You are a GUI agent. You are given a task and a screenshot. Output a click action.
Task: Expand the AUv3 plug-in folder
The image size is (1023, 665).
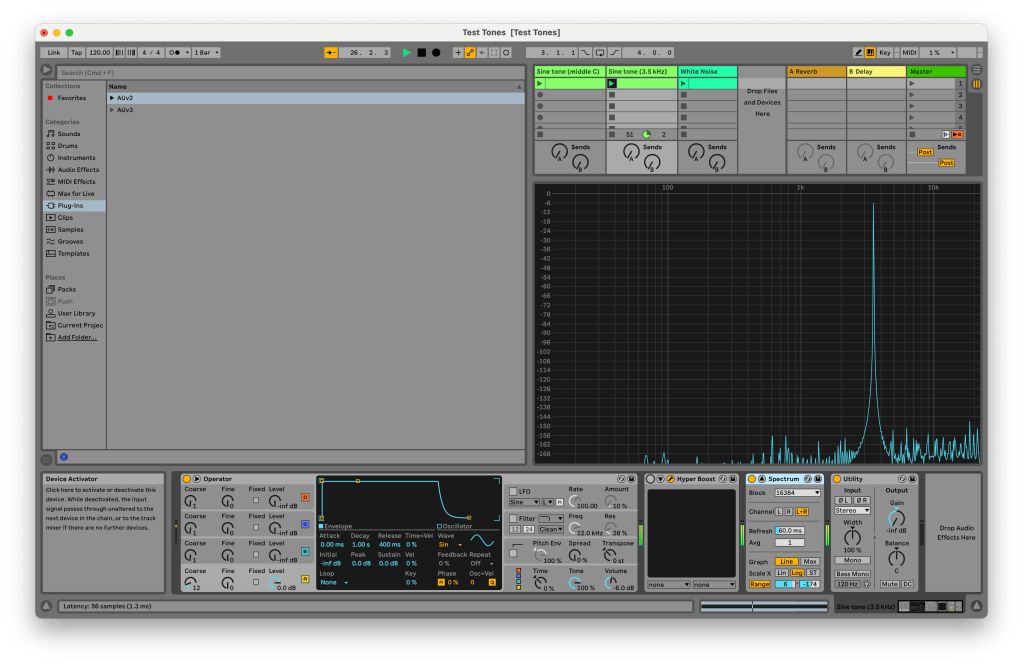(x=112, y=110)
